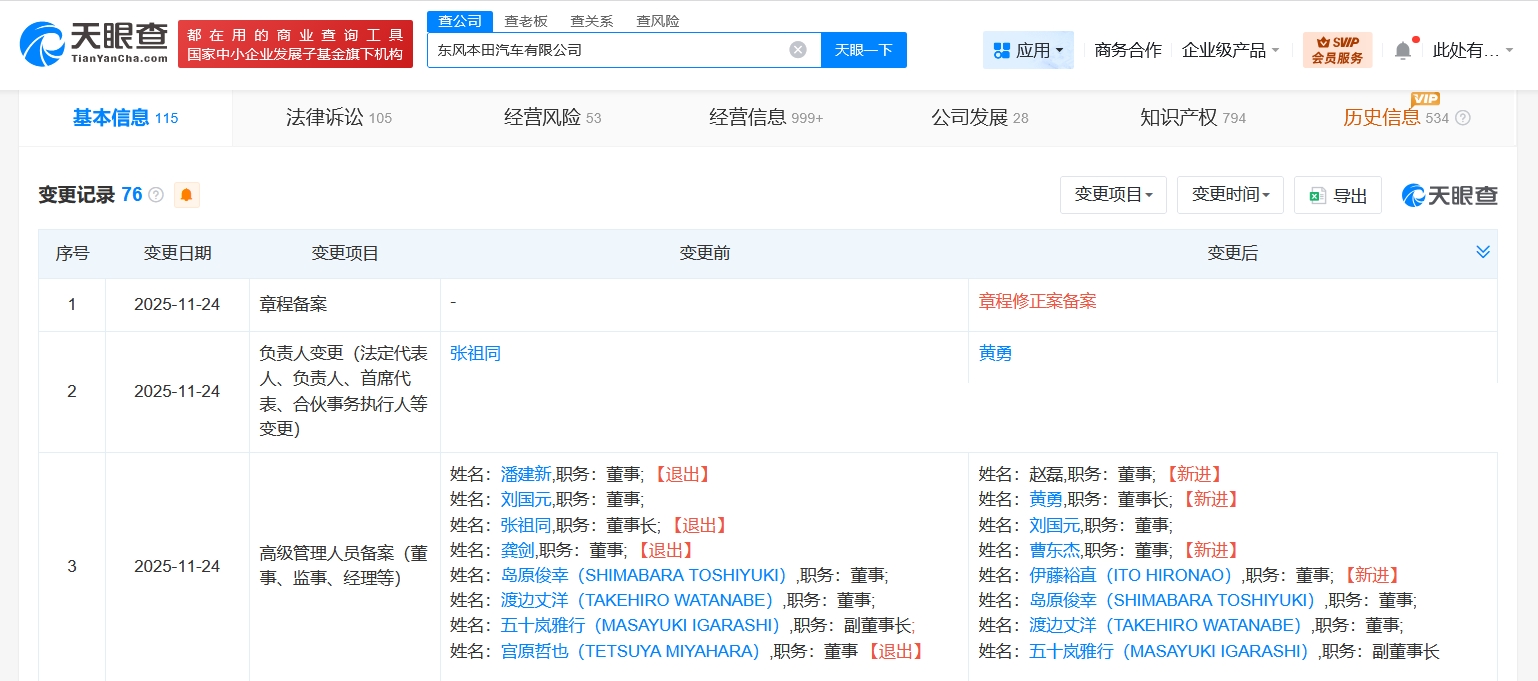The image size is (1538, 681).
Task: Click the company name search input field
Action: click(x=605, y=50)
